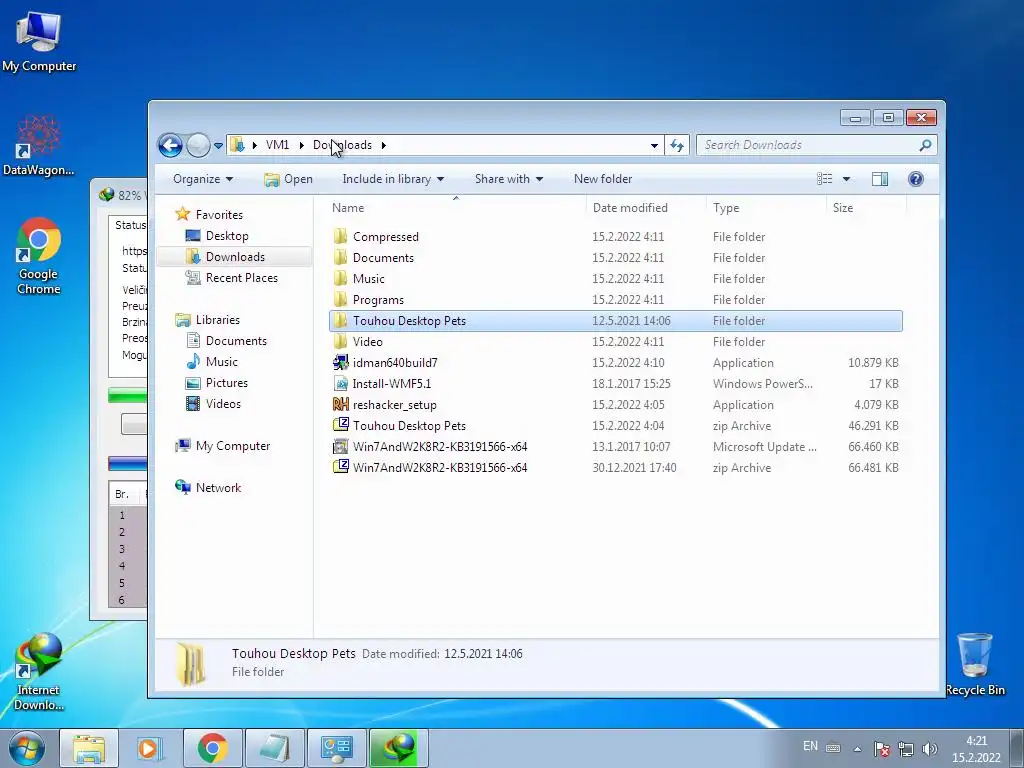Open the Recycle Bin
Image resolution: width=1024 pixels, height=768 pixels.
point(975,664)
